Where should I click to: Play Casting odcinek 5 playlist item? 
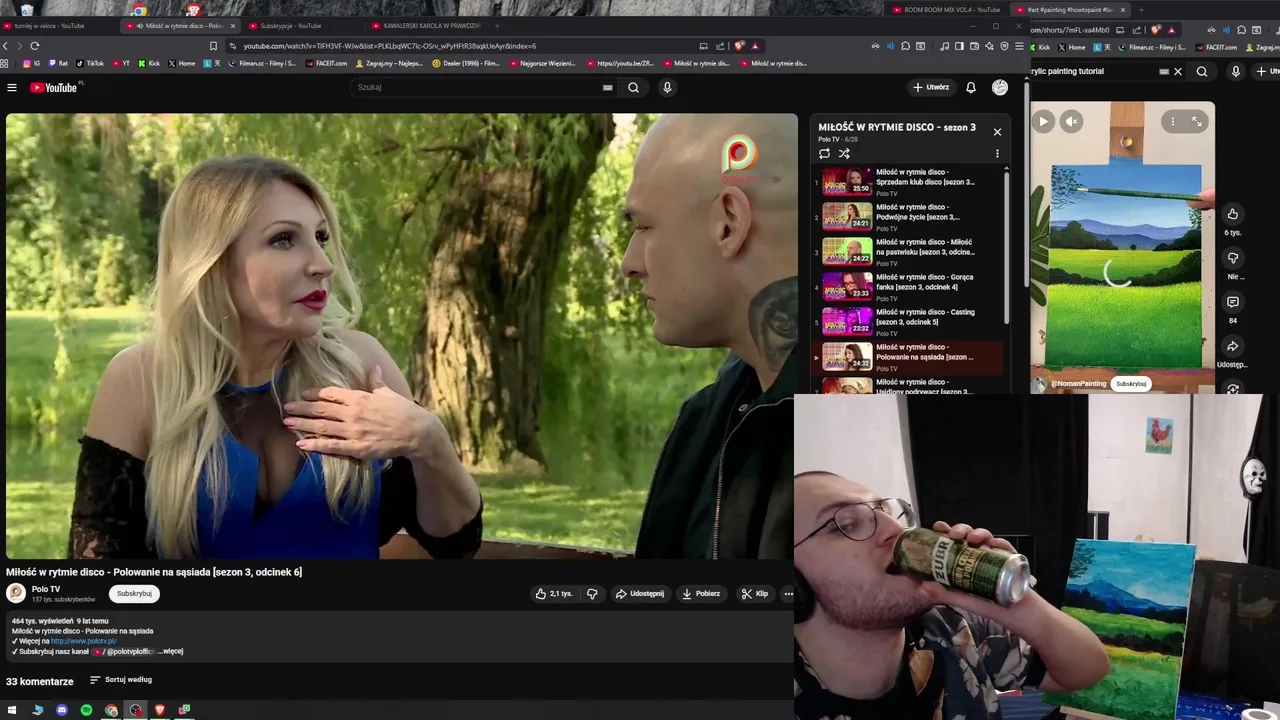907,322
